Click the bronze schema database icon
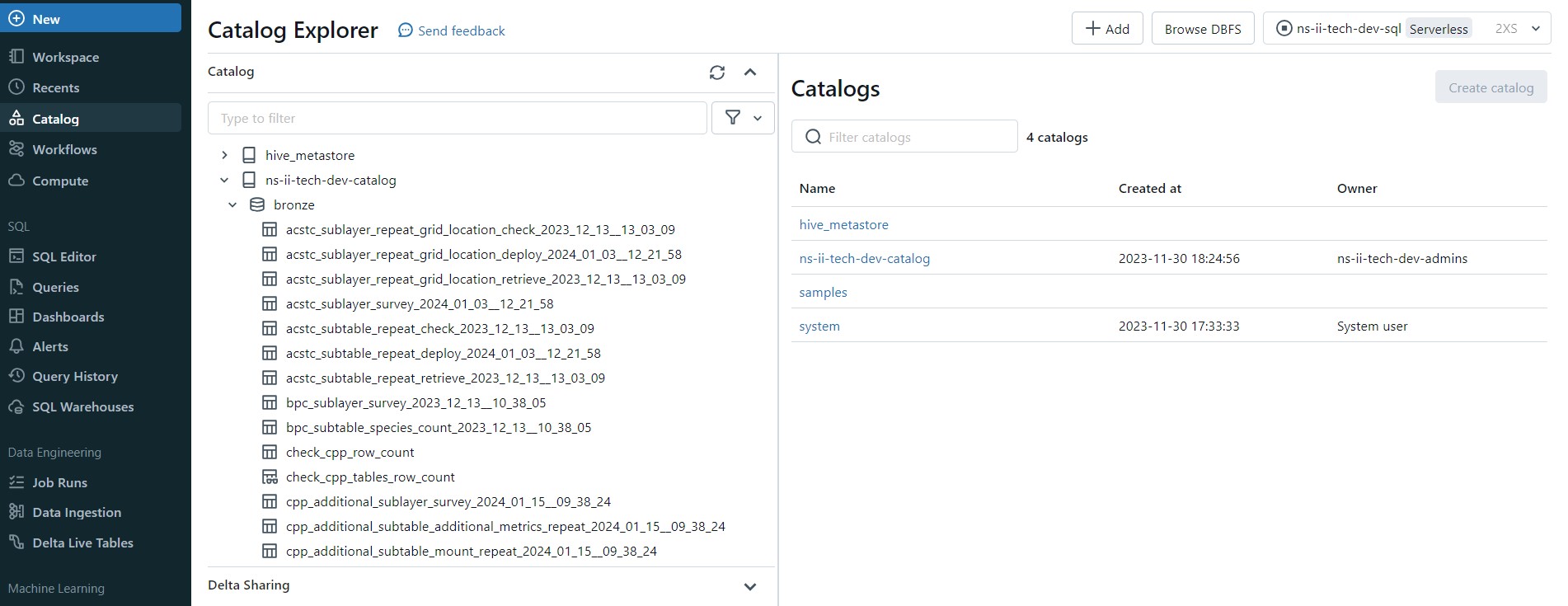The width and height of the screenshot is (1568, 606). click(x=257, y=204)
